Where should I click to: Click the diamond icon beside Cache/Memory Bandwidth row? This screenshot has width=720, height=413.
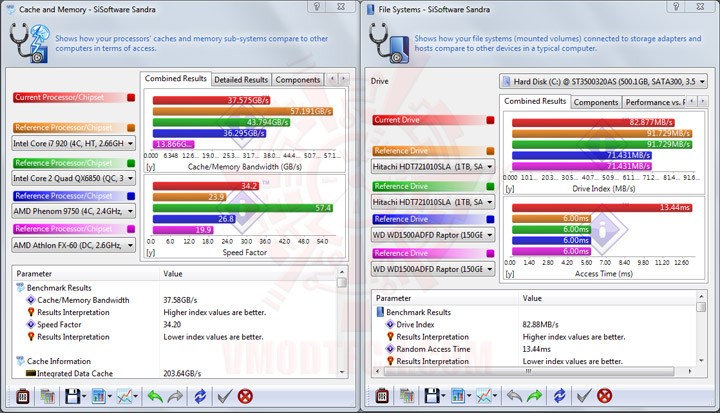31,300
